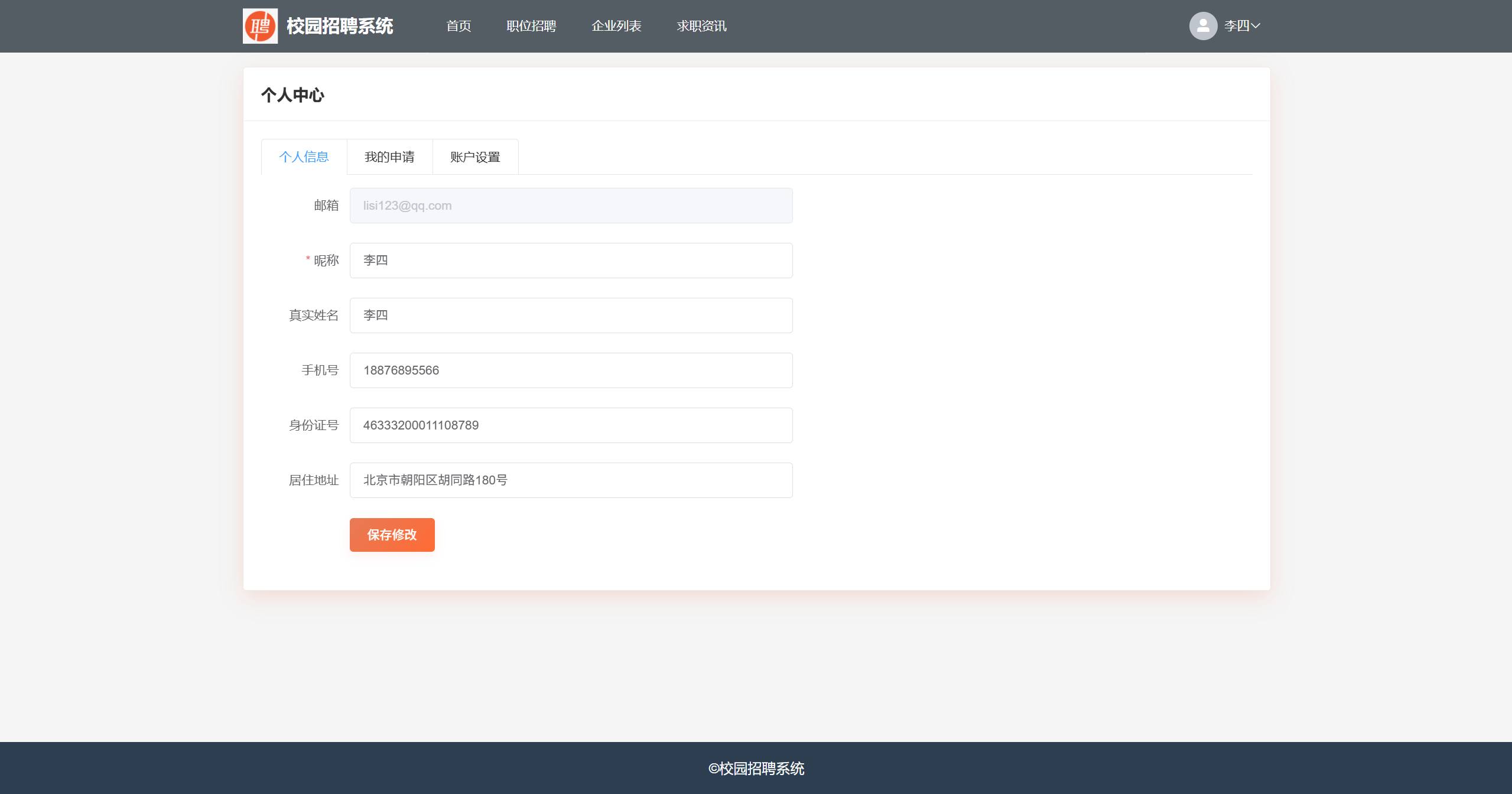Viewport: 1512px width, 794px height.
Task: Open the 首页 navigation item
Action: (459, 26)
